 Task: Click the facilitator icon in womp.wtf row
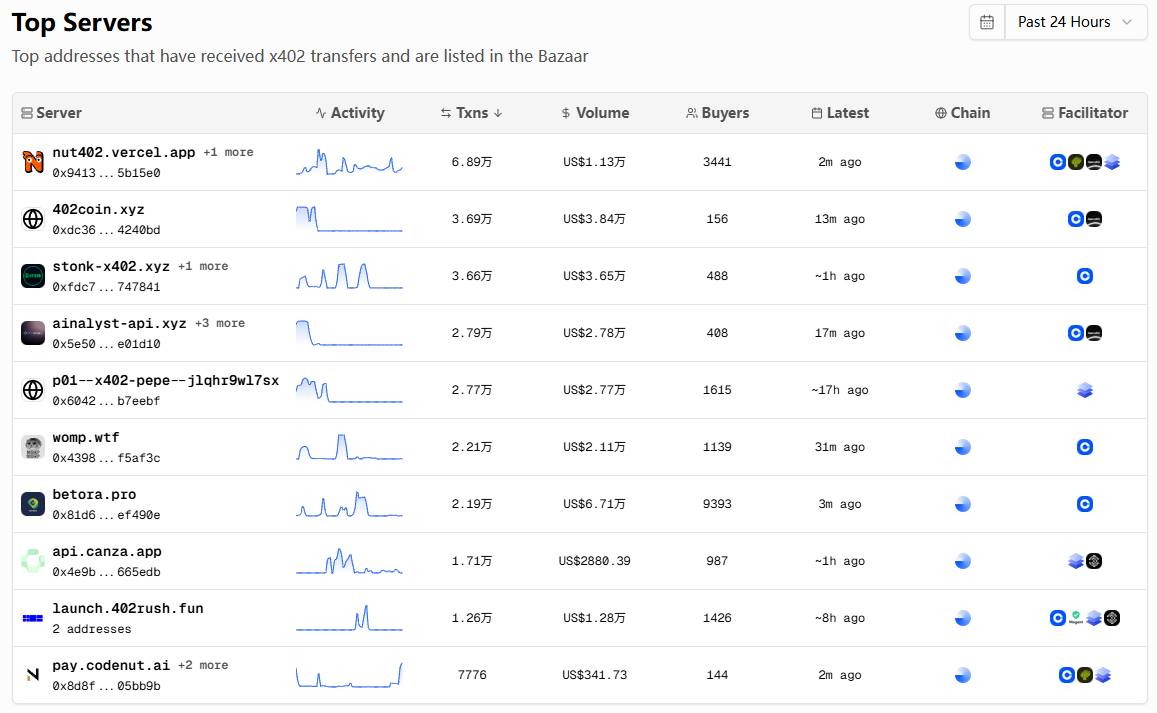(x=1085, y=447)
